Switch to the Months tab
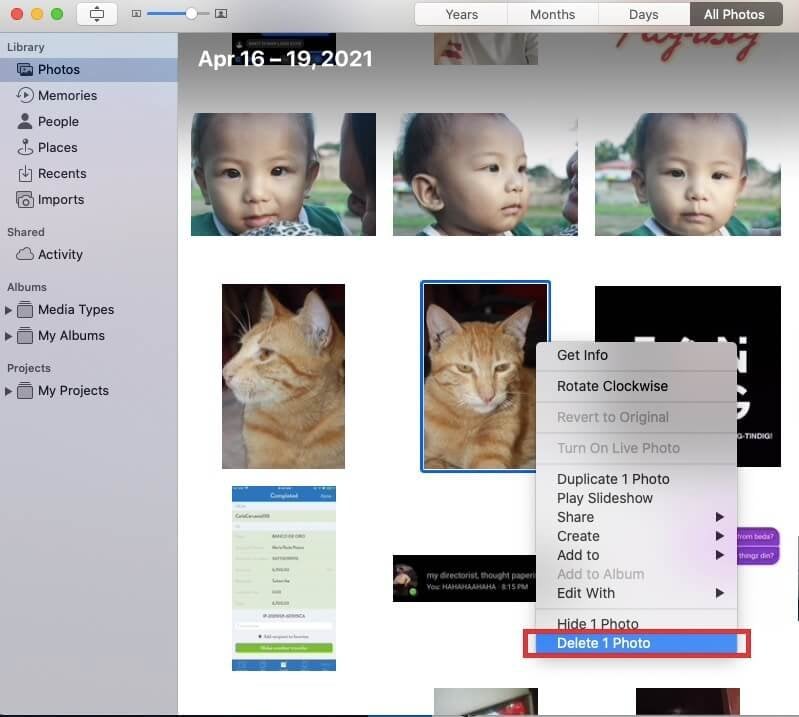Image resolution: width=799 pixels, height=717 pixels. [x=552, y=14]
